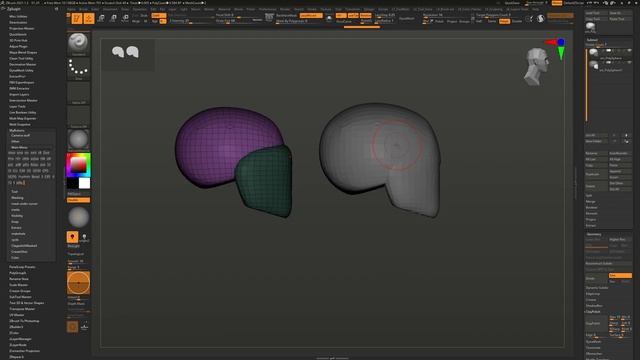The width and height of the screenshot is (640, 360).
Task: Adjust the Z Intensity slider
Action: coord(191,21)
